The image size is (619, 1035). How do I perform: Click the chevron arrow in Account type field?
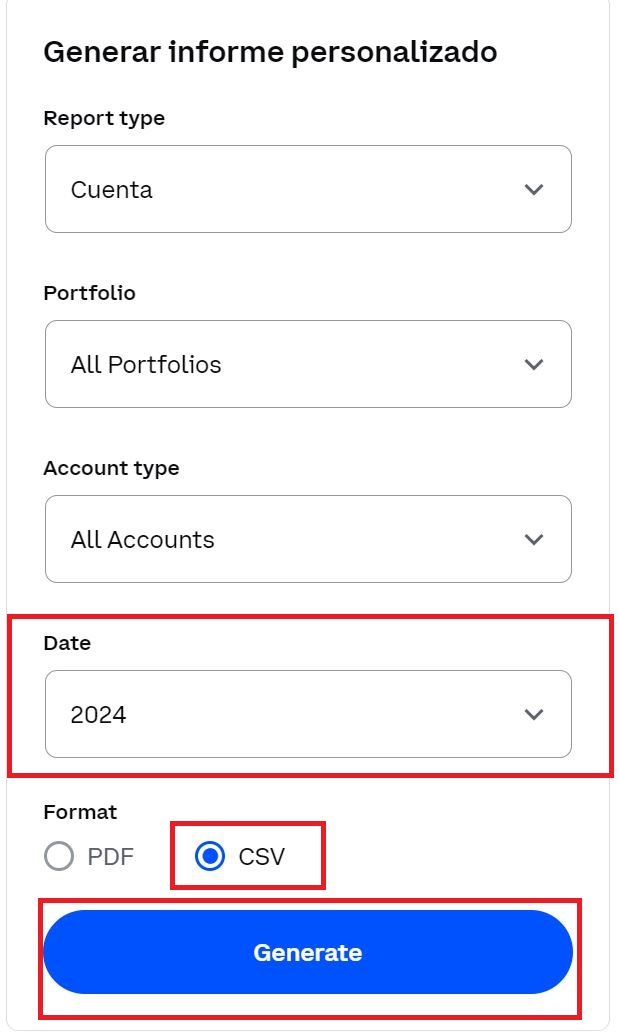point(534,540)
